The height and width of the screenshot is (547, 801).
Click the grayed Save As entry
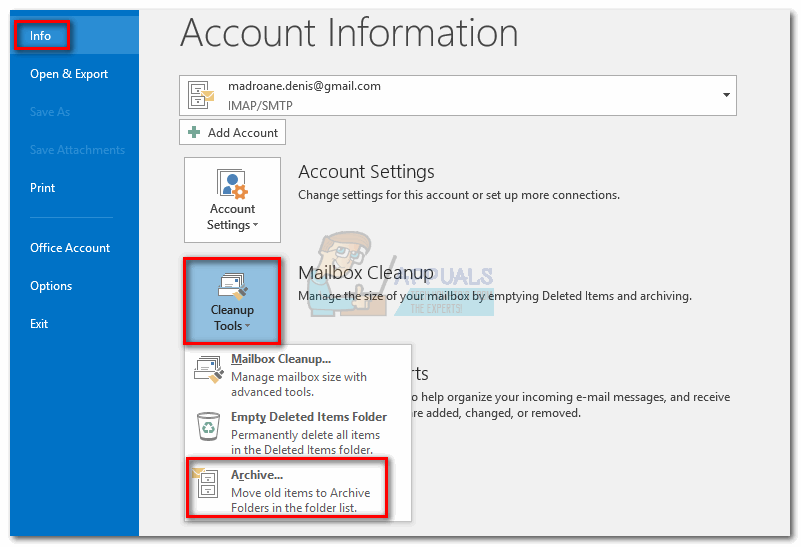coord(50,112)
